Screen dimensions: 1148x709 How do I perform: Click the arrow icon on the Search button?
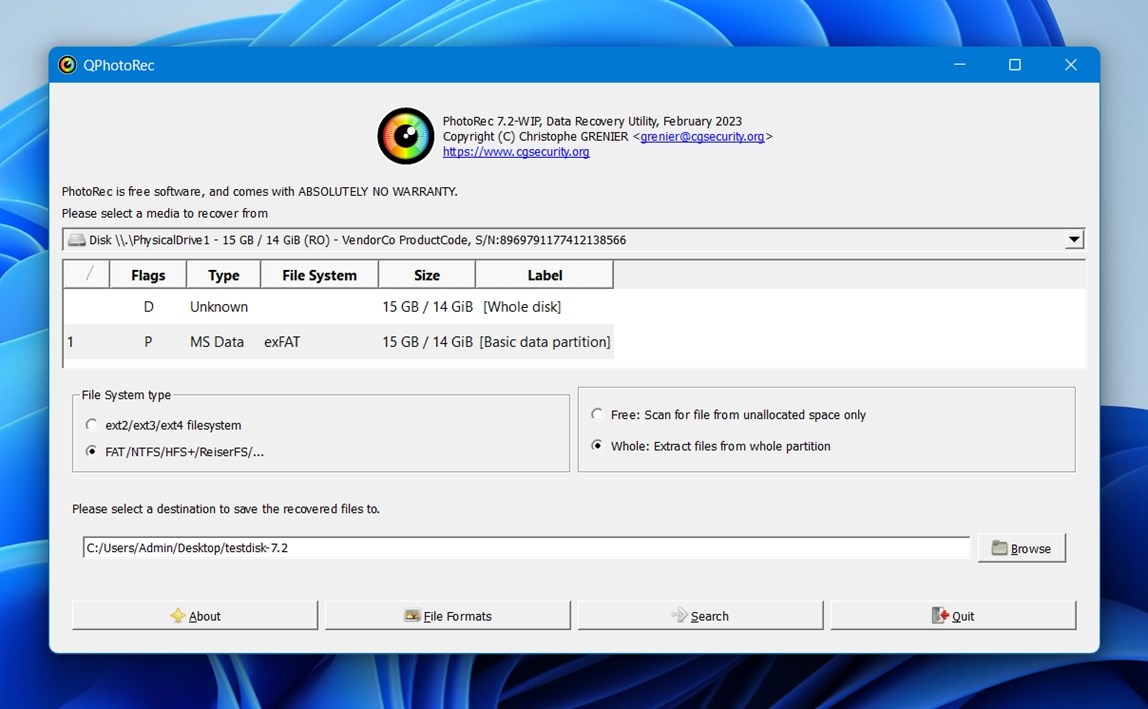coord(681,616)
